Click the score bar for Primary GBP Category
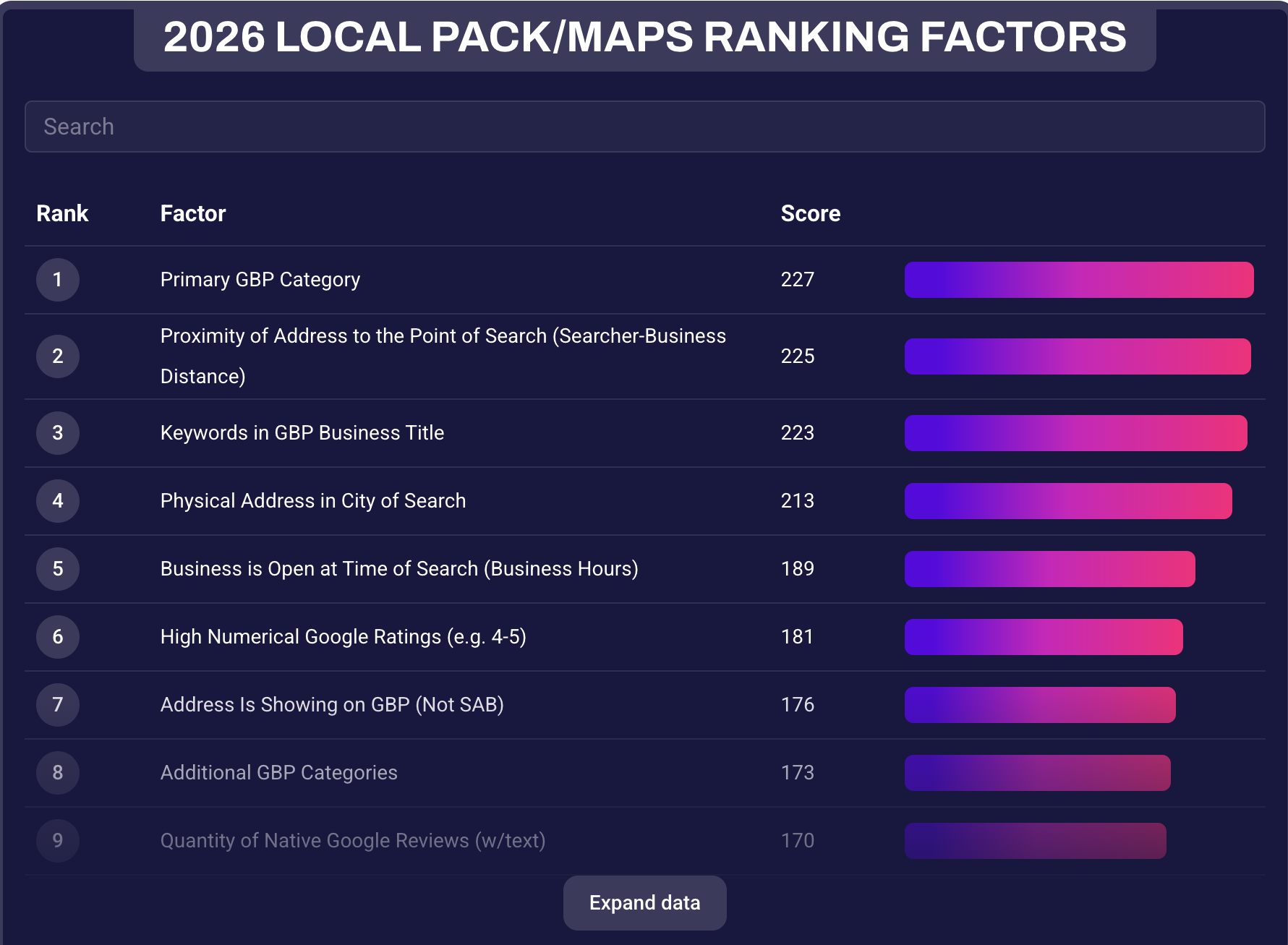Viewport: 1288px width, 945px height. click(1079, 280)
